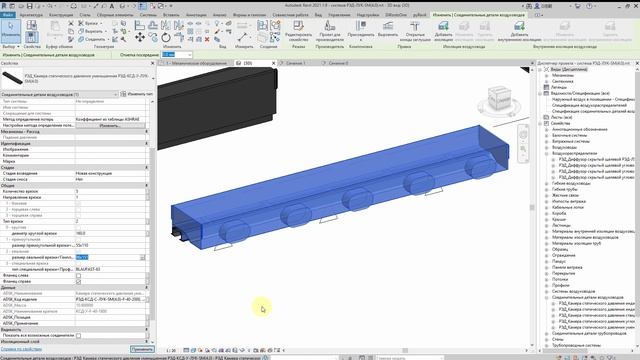The width and height of the screenshot is (640, 360).
Task: Activate the Rotate tool
Action: click(166, 38)
